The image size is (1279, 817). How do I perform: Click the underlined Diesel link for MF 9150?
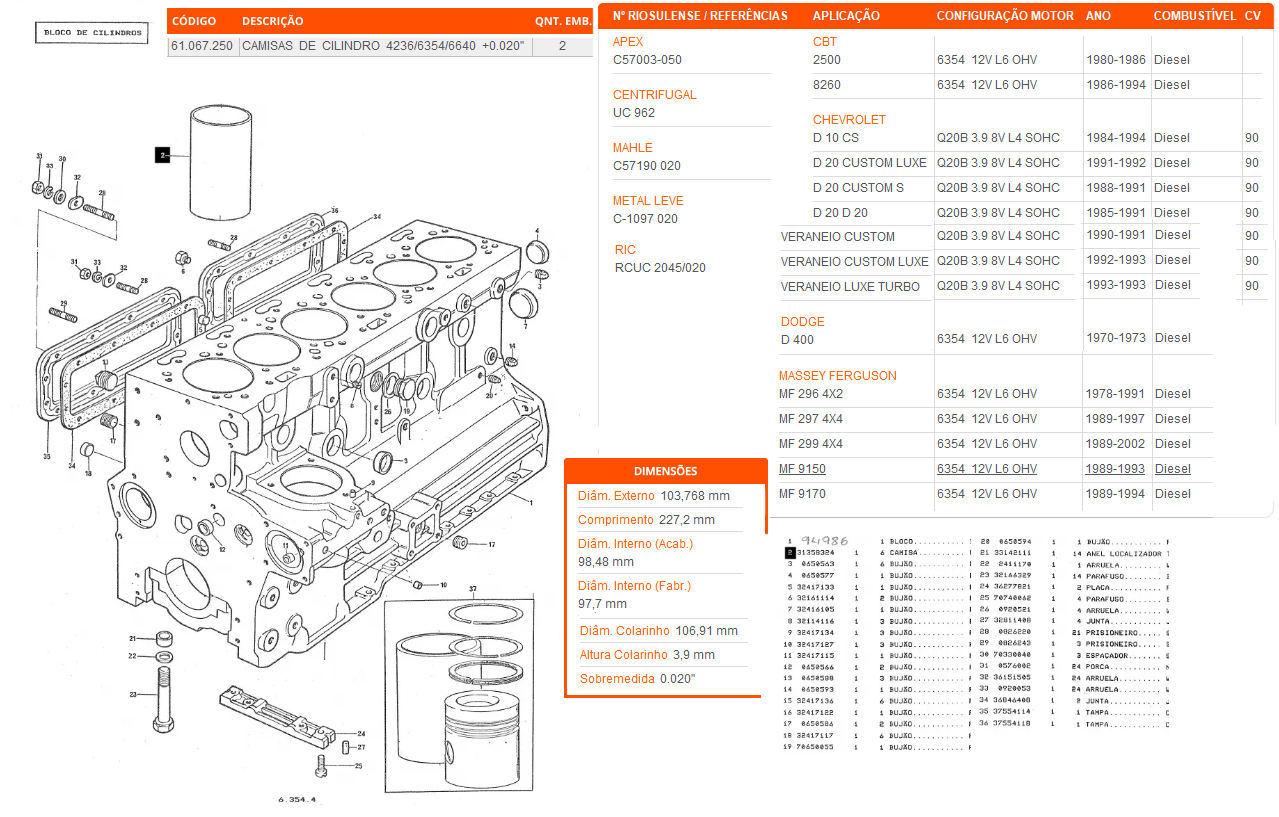pos(1172,469)
